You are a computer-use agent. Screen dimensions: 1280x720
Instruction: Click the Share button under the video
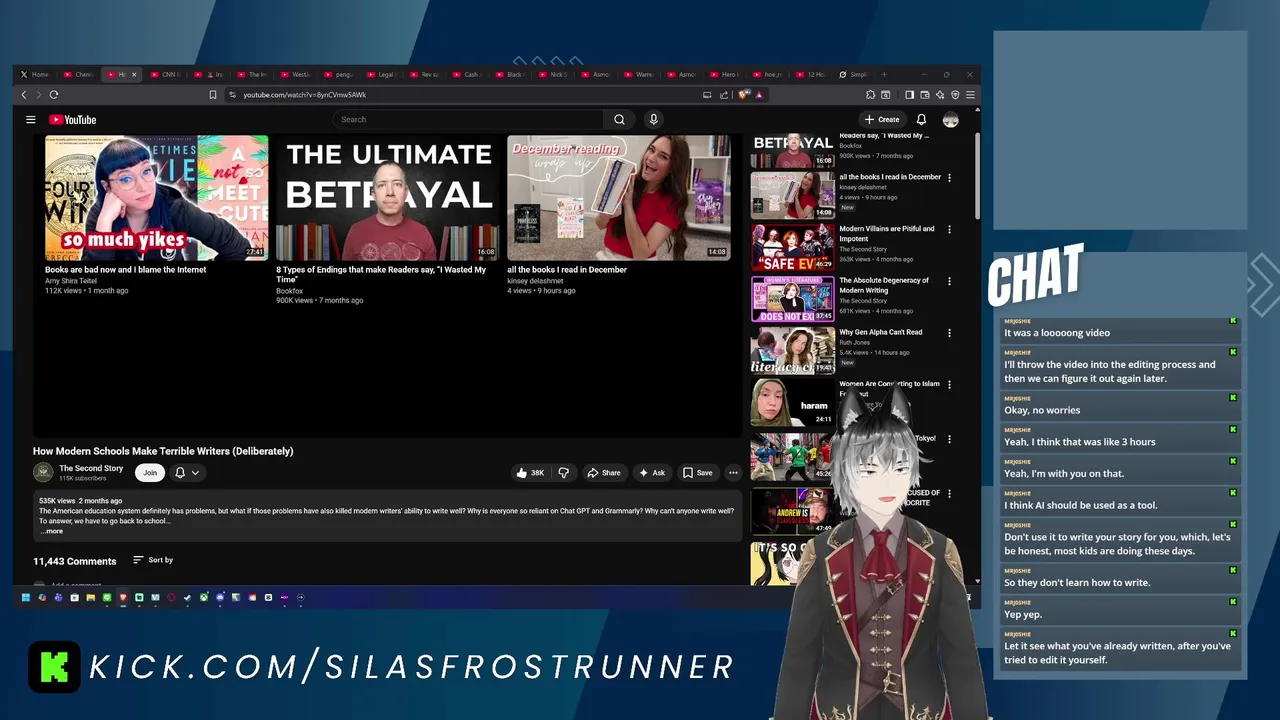tap(603, 473)
